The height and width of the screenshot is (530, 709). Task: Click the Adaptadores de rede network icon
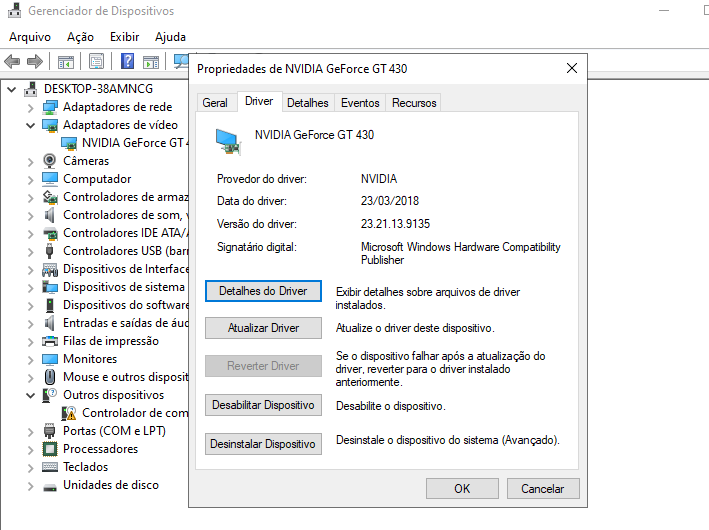50,107
